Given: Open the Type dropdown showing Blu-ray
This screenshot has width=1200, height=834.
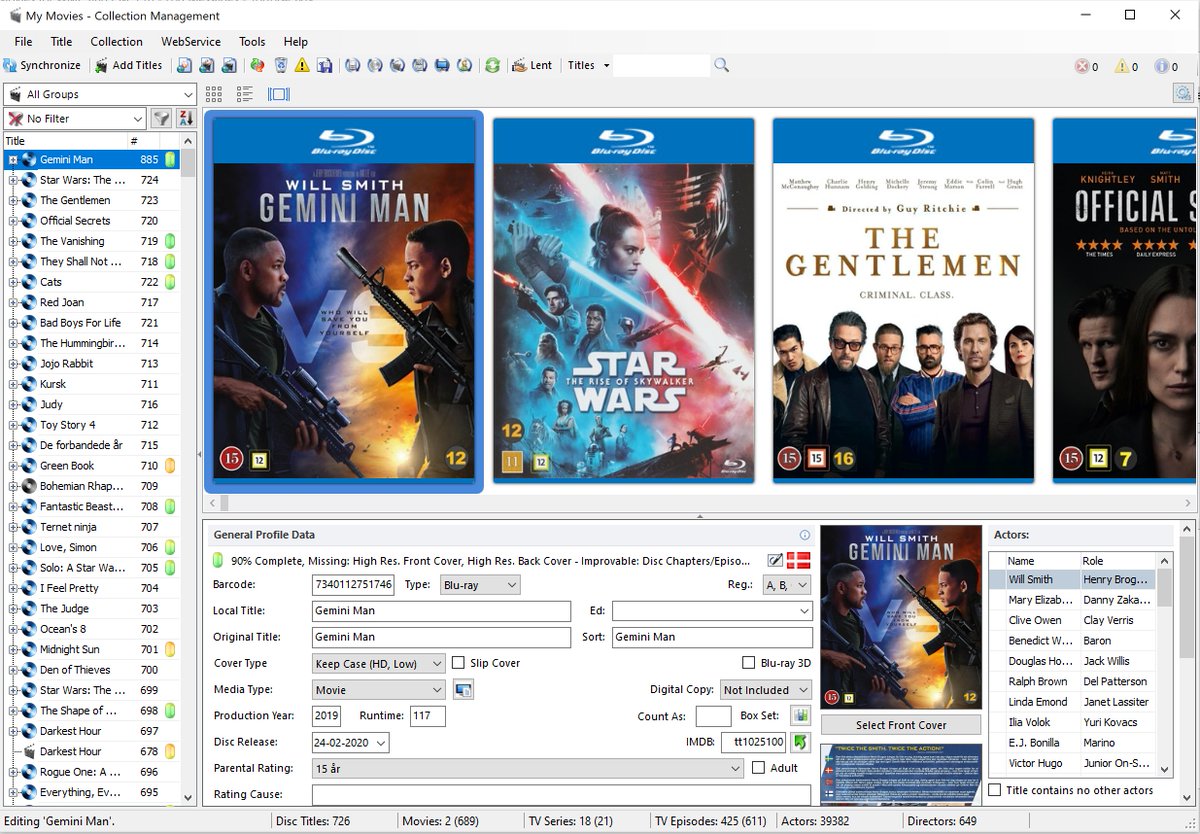Looking at the screenshot, I should [480, 584].
